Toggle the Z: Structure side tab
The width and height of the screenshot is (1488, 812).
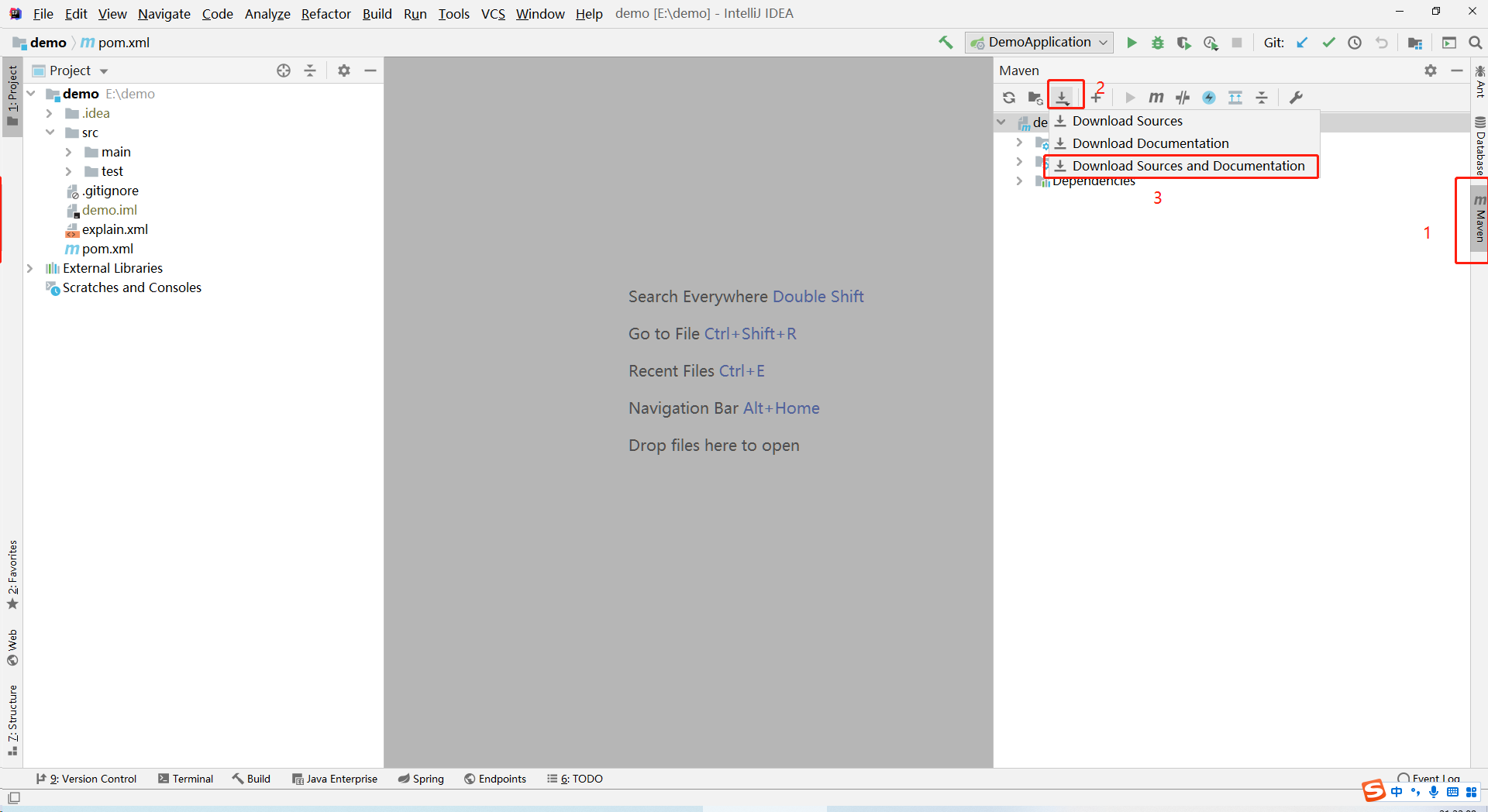12,721
